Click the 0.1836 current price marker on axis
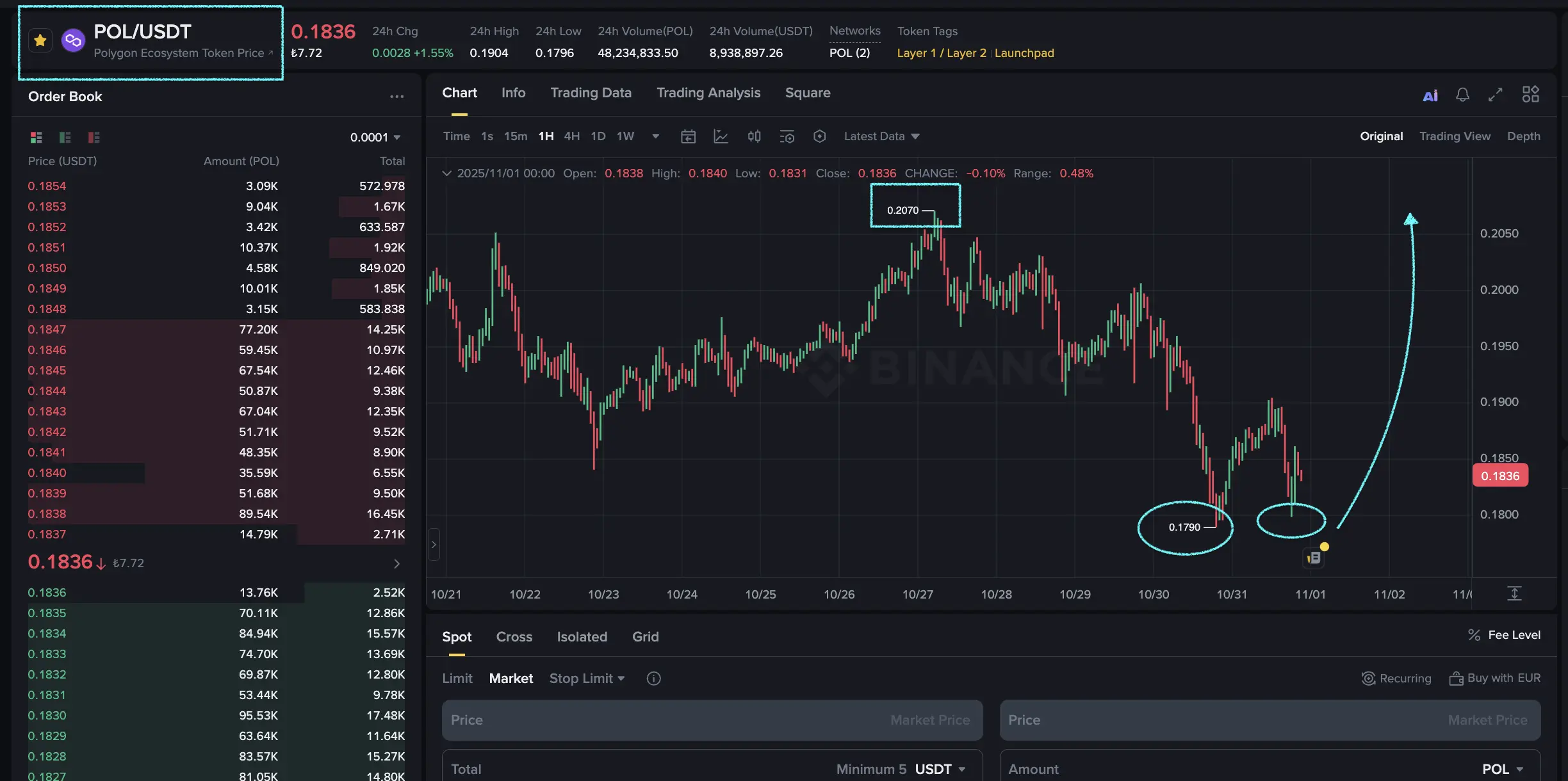The height and width of the screenshot is (781, 1568). pos(1499,476)
